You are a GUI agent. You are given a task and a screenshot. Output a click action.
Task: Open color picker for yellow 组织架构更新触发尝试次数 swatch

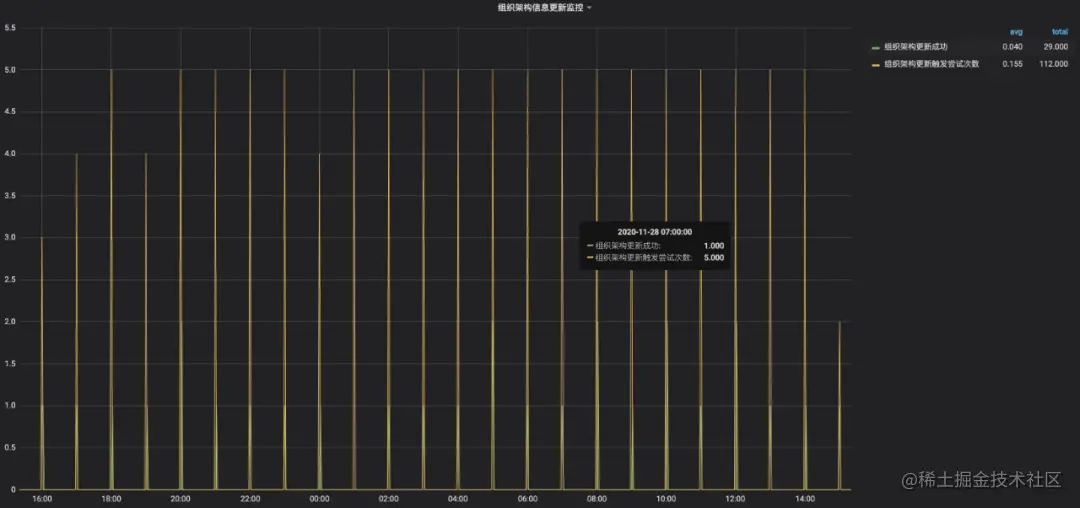pyautogui.click(x=875, y=64)
